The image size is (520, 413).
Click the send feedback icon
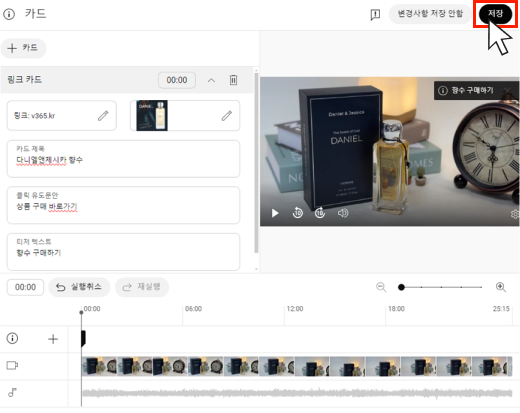tap(375, 14)
